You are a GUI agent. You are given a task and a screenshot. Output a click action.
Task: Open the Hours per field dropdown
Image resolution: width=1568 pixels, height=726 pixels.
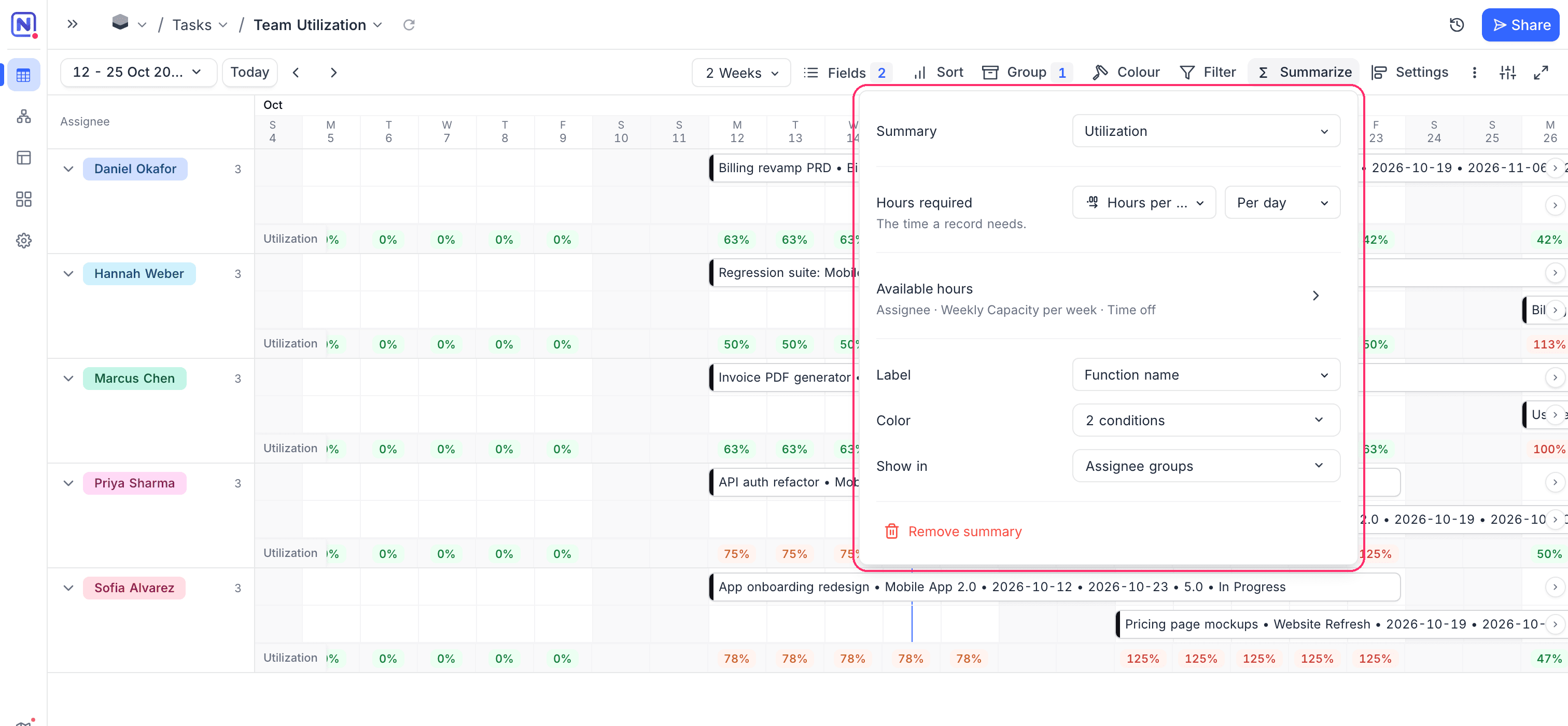[1144, 203]
